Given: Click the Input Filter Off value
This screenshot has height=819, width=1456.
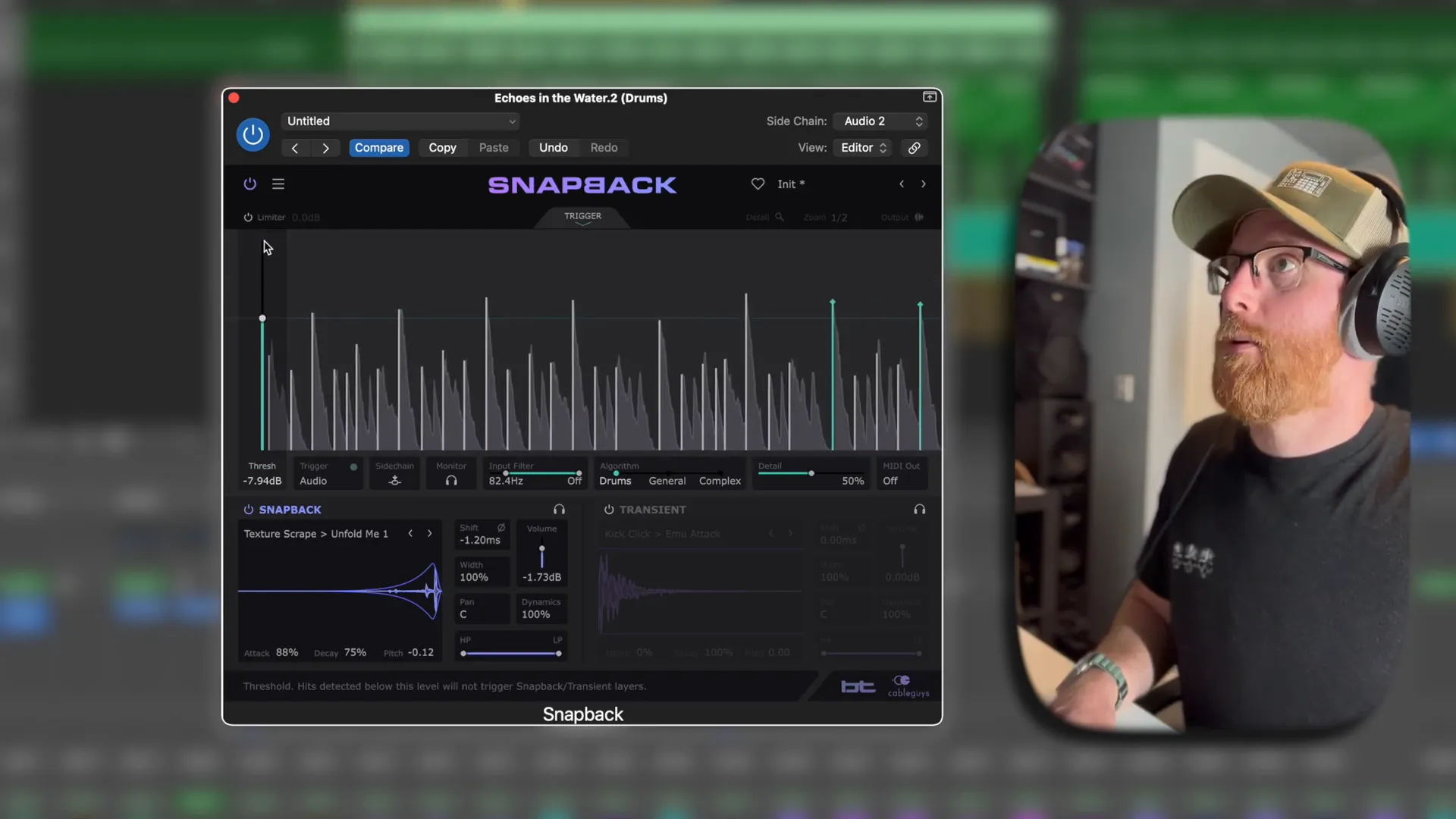Looking at the screenshot, I should click(x=574, y=482).
